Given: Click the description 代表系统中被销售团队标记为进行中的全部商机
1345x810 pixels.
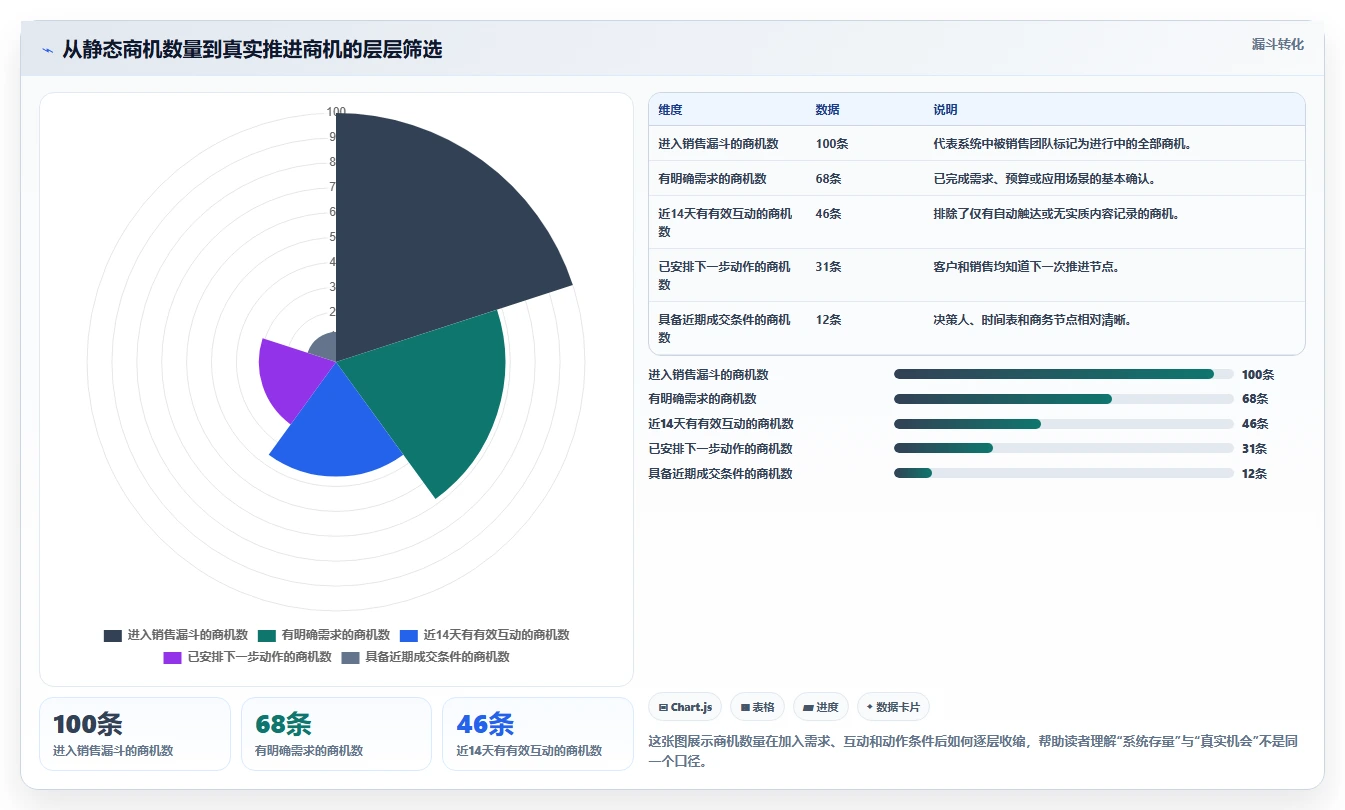Looking at the screenshot, I should point(1062,144).
